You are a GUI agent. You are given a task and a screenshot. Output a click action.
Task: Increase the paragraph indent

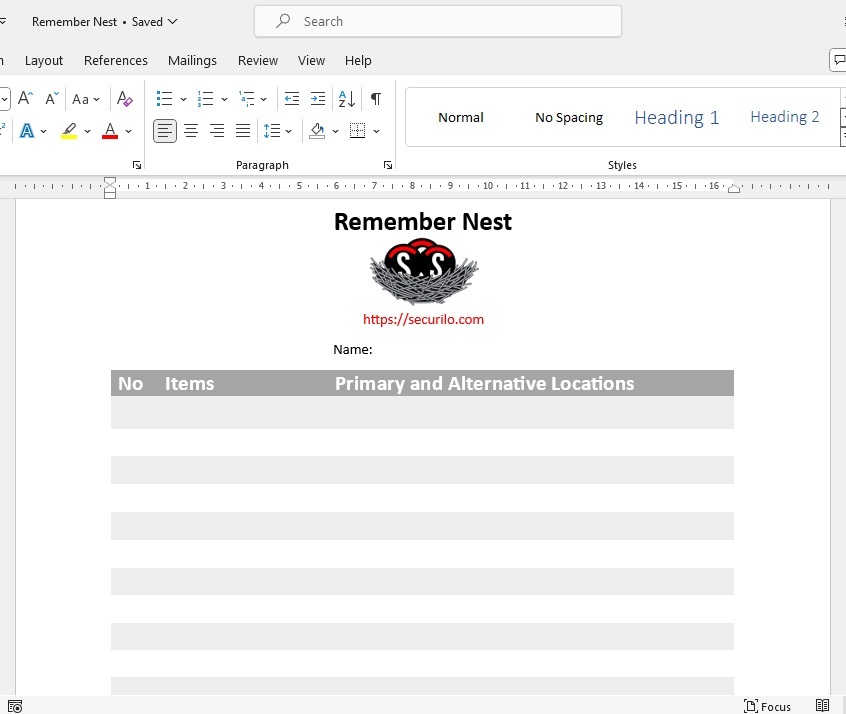click(x=318, y=99)
